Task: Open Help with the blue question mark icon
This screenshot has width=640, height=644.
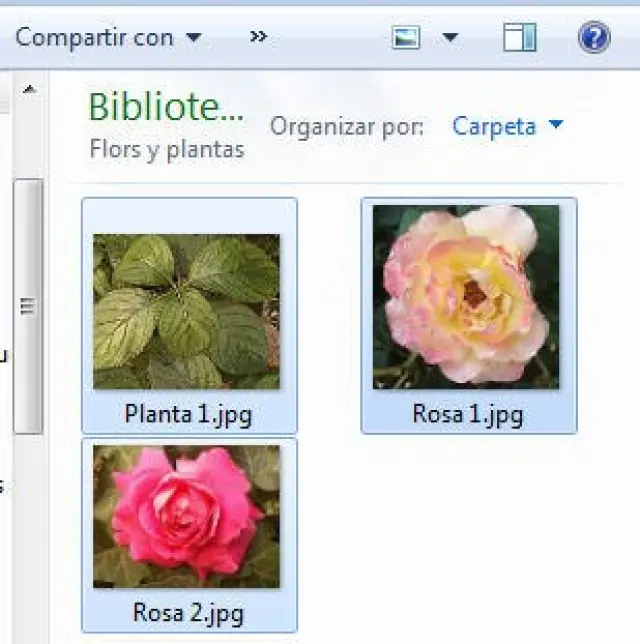Action: pos(594,38)
